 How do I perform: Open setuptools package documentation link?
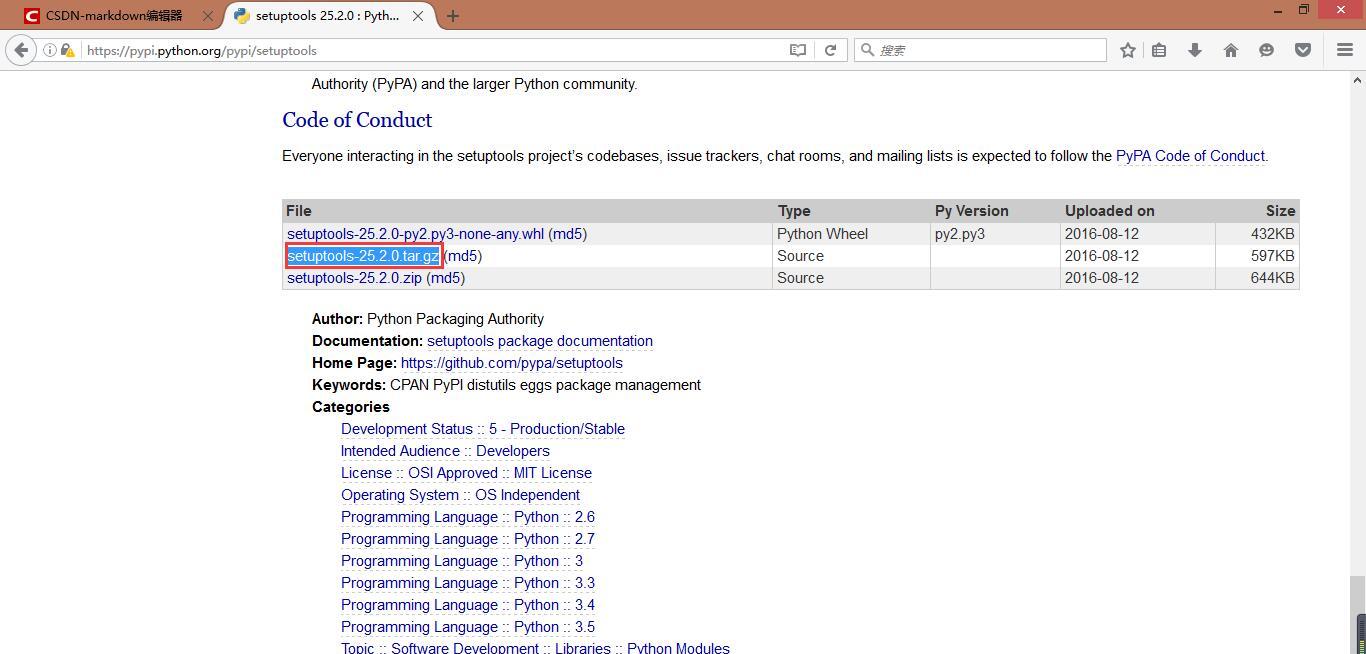click(540, 341)
